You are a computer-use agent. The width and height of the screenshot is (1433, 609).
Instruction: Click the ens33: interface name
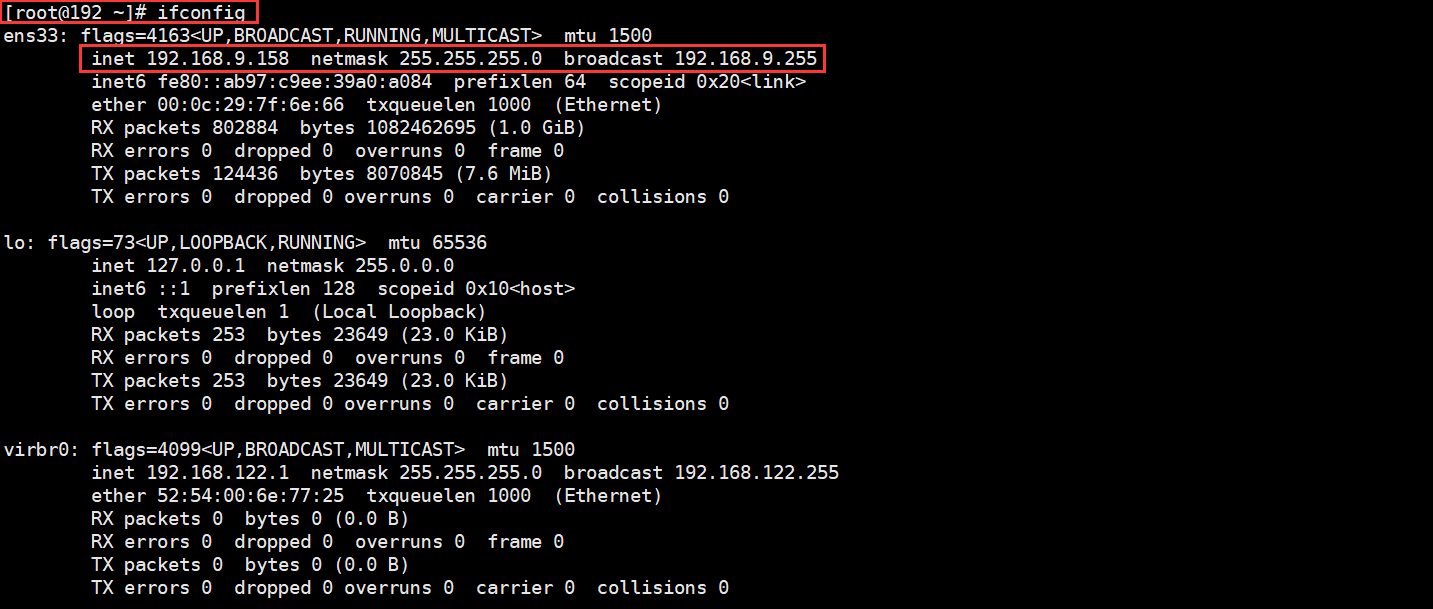coord(36,36)
